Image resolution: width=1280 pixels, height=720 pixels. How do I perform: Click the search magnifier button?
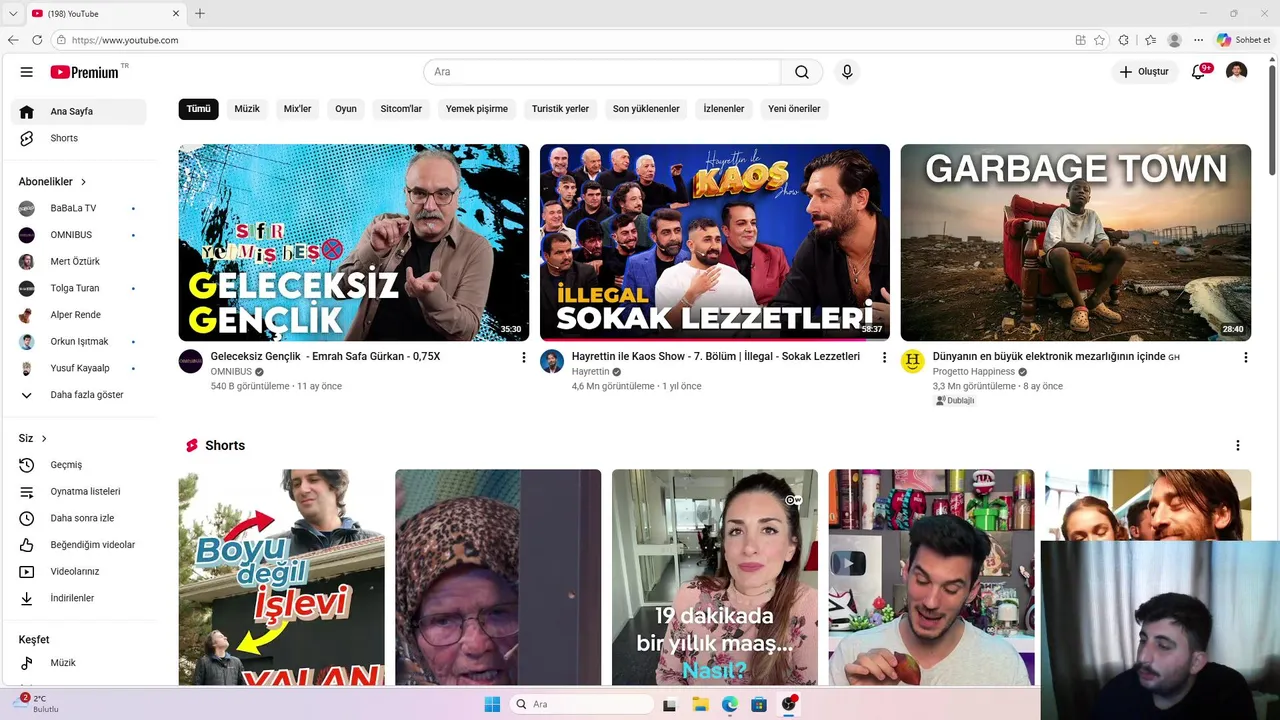[802, 72]
